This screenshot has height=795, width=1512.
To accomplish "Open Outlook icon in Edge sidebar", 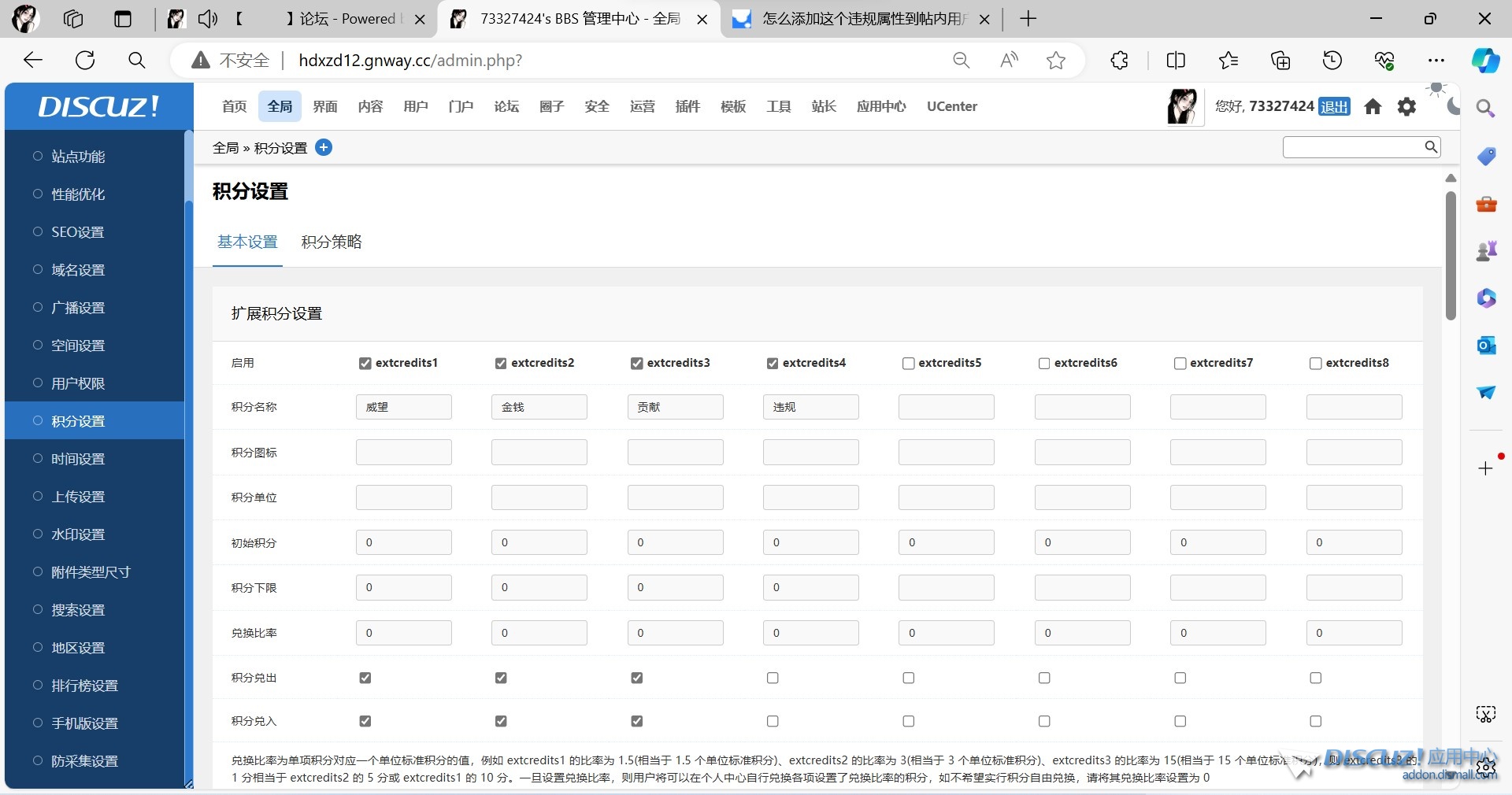I will coord(1486,346).
